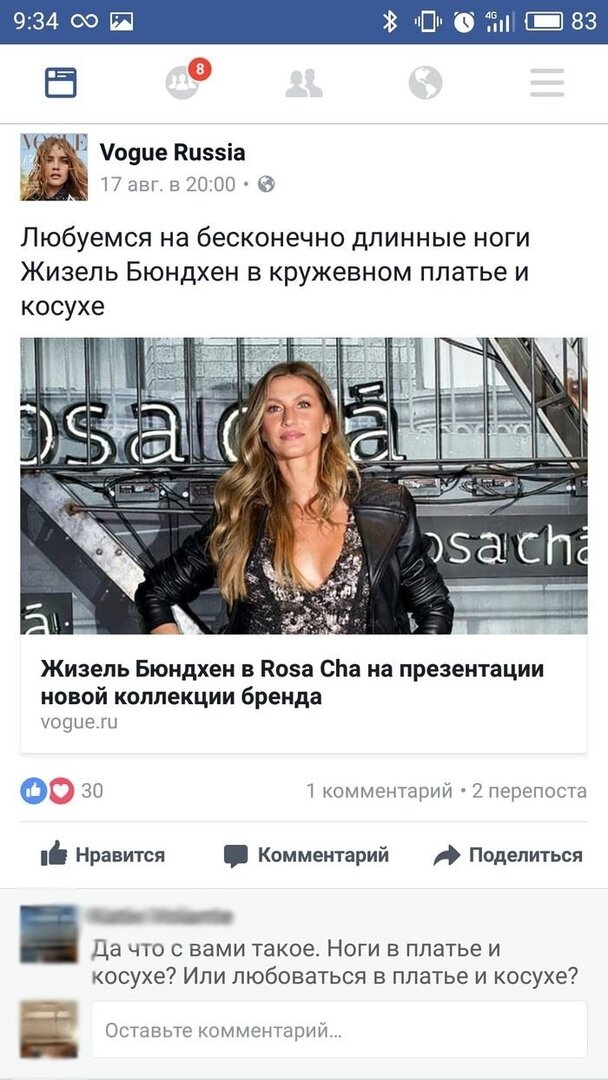Open the groups people icon tab
This screenshot has width=608, height=1080.
pos(304,83)
